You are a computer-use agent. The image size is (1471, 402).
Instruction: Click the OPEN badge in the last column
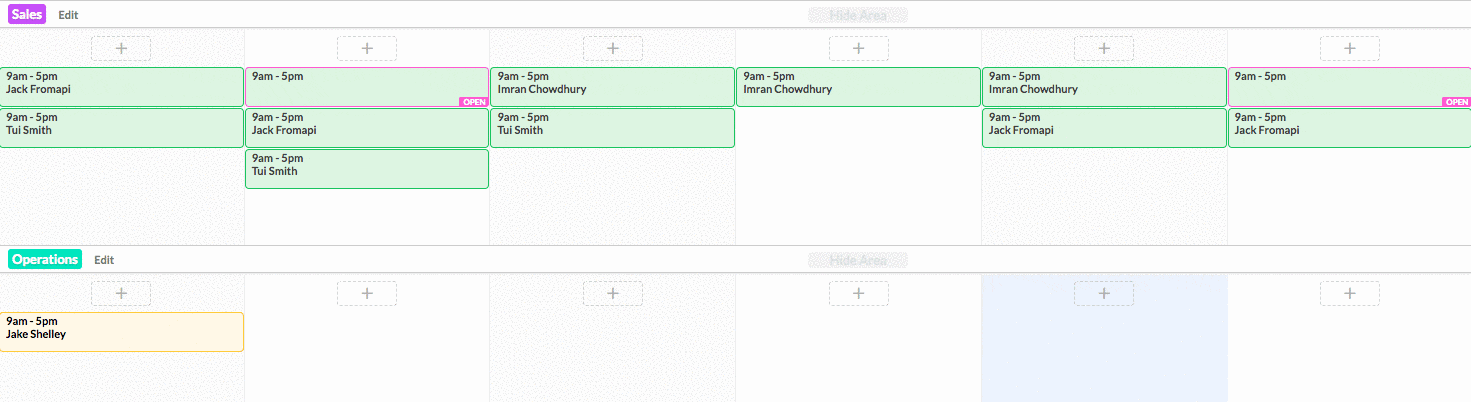click(x=1456, y=102)
